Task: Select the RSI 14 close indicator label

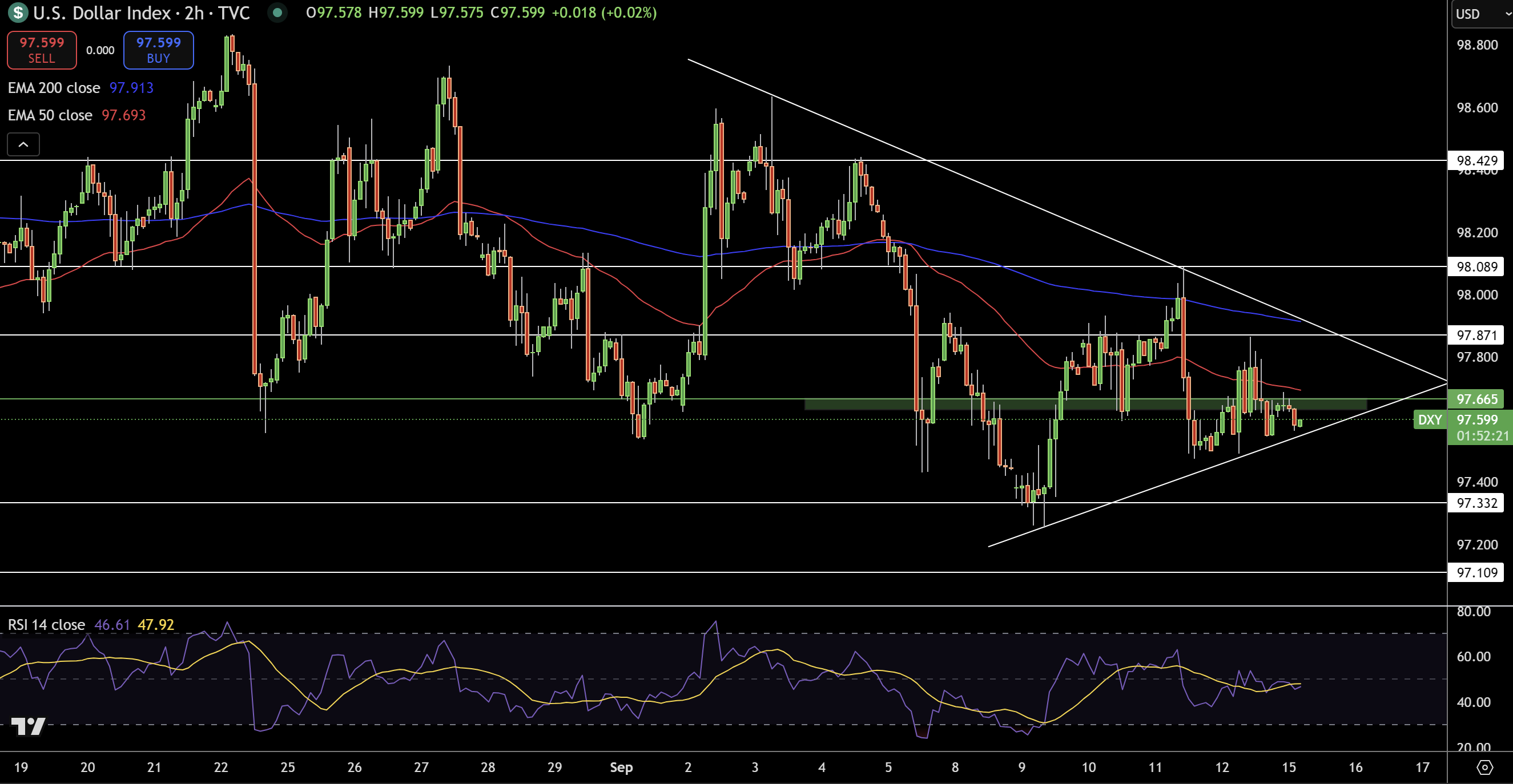Action: coord(46,624)
